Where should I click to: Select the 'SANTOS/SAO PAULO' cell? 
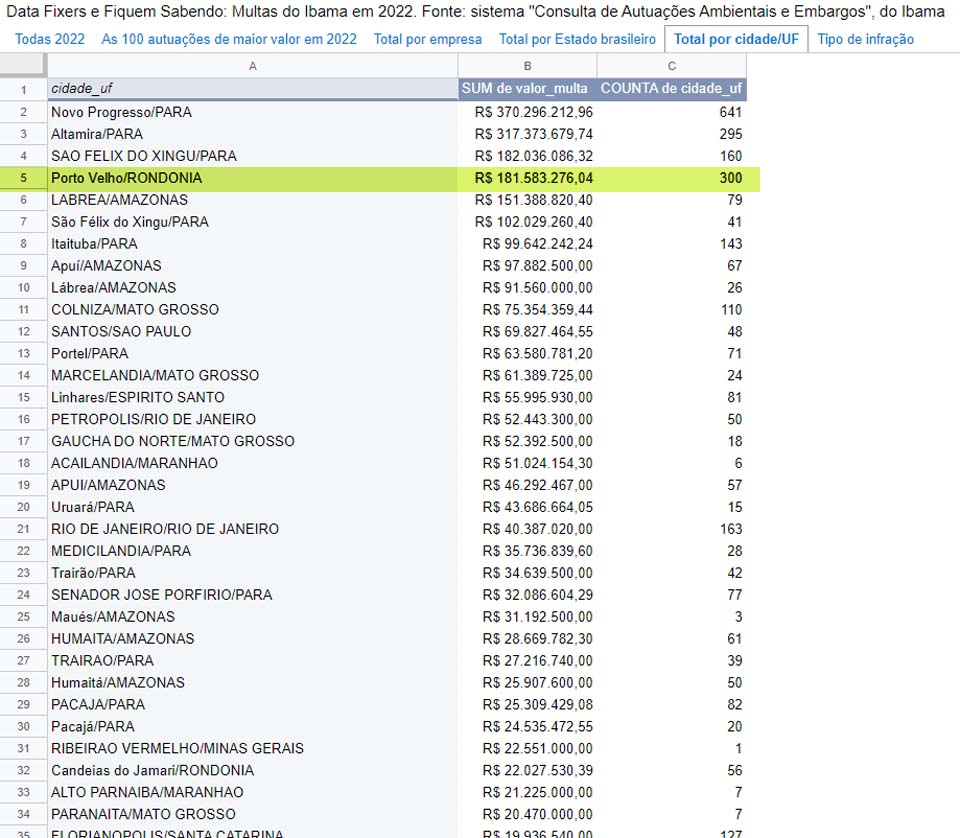tap(252, 331)
